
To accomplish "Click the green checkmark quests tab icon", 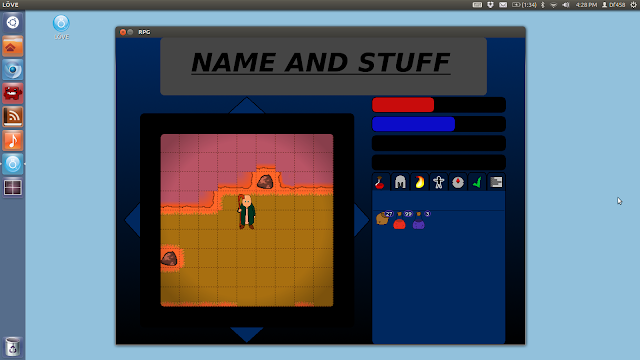I will (477, 182).
